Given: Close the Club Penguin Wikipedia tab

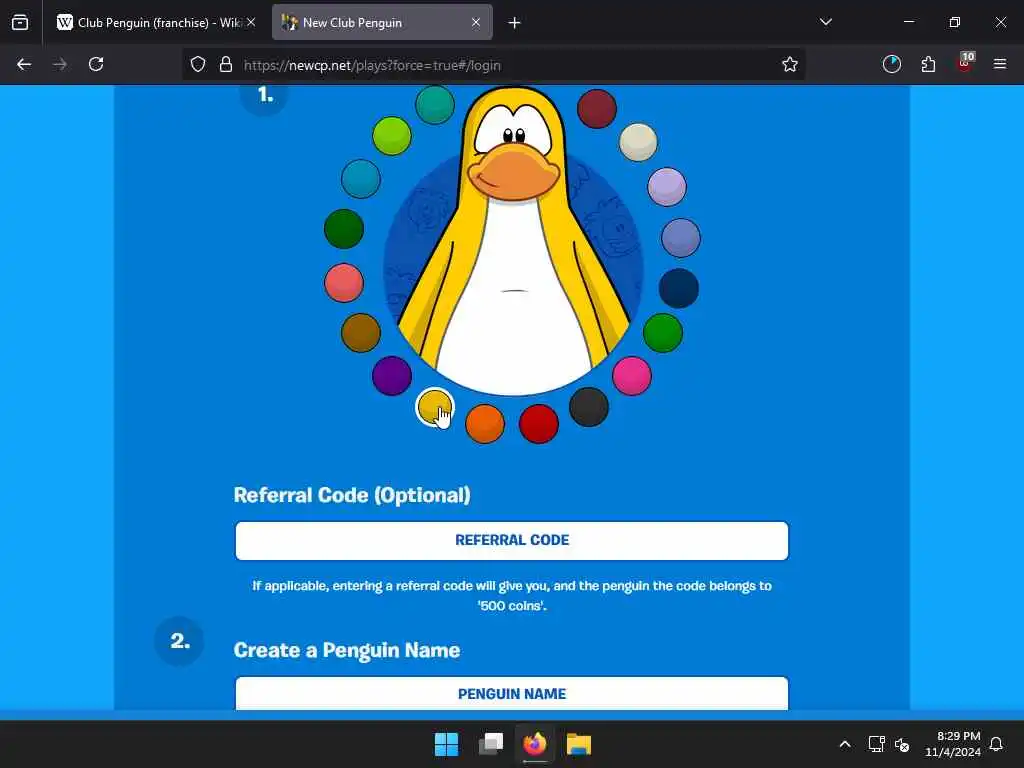Looking at the screenshot, I should (251, 22).
